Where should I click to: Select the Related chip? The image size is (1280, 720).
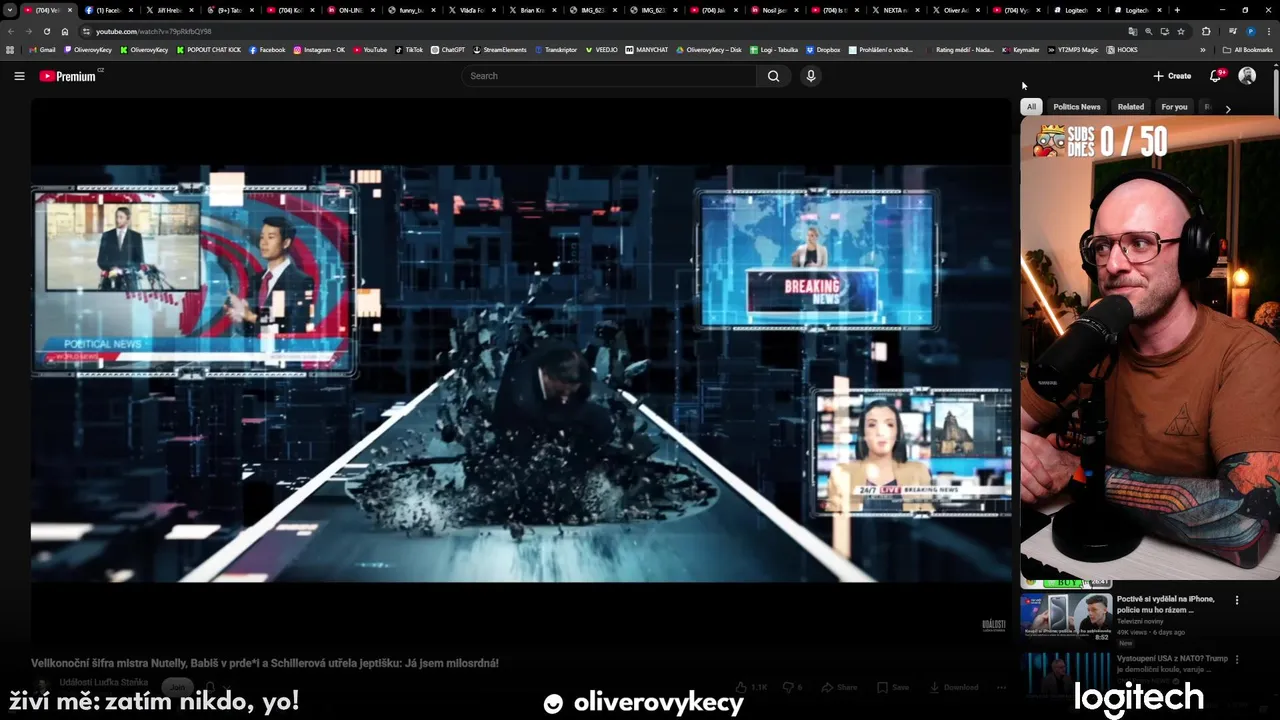pos(1131,107)
